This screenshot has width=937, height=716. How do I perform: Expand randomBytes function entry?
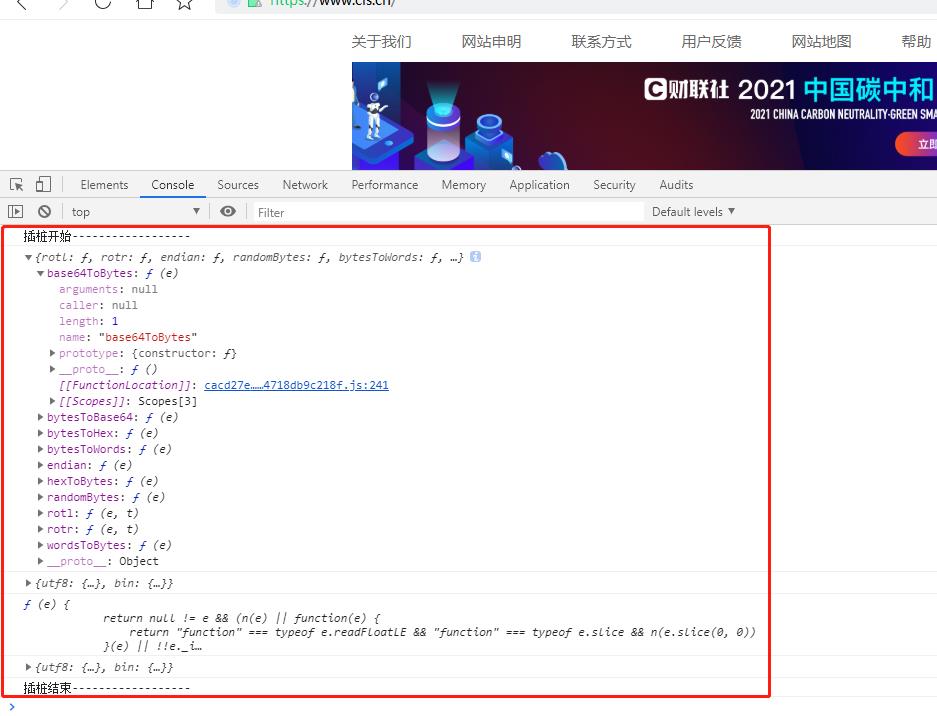click(40, 497)
